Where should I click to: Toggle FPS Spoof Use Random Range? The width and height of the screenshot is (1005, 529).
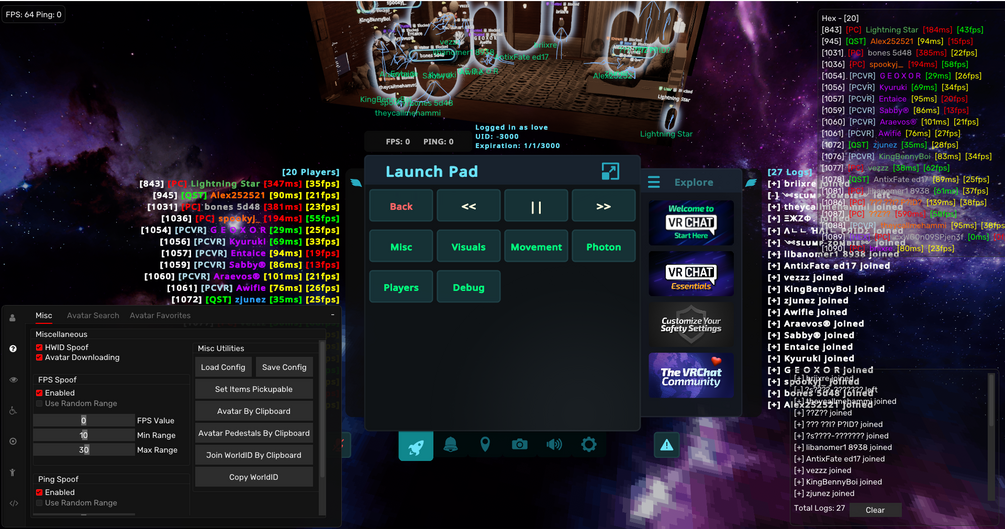point(39,403)
